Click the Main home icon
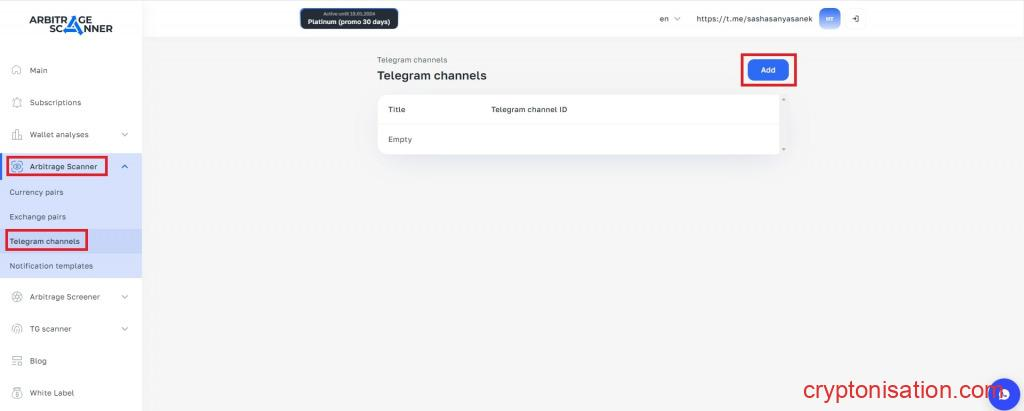This screenshot has width=1024, height=411. (x=17, y=70)
